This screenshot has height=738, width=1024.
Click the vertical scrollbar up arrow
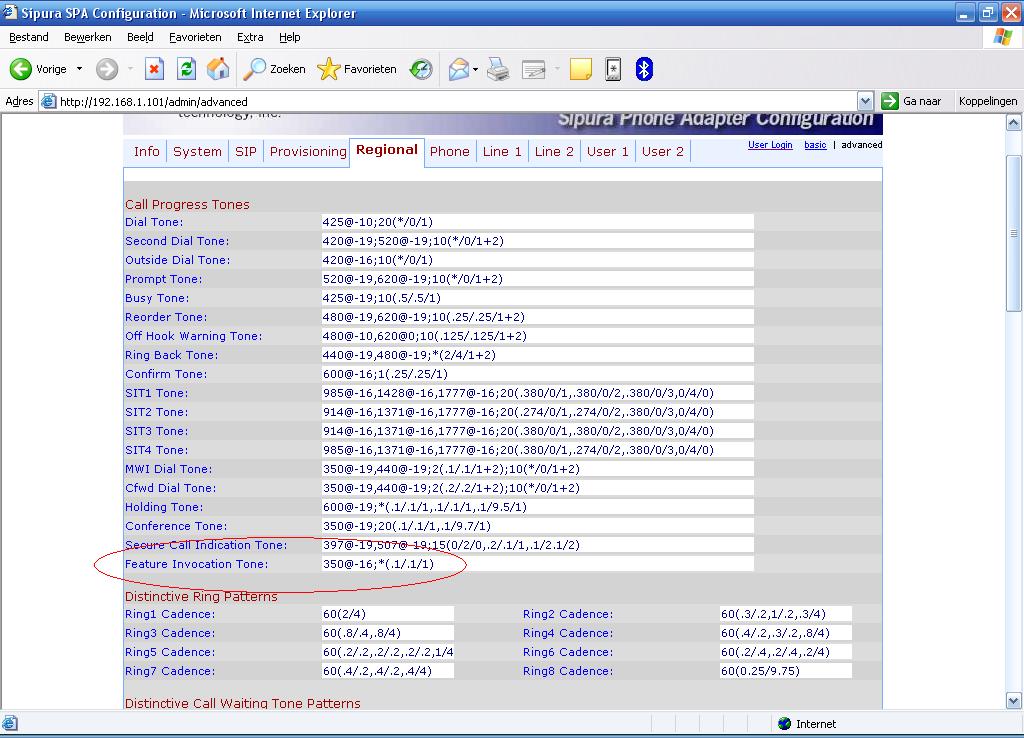pyautogui.click(x=1014, y=123)
